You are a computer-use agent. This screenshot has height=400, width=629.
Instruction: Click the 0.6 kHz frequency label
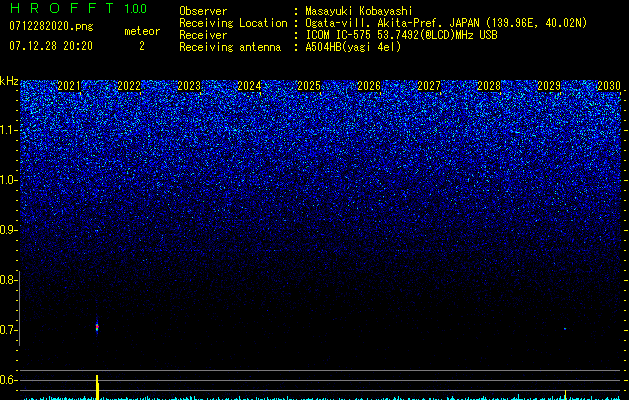coord(8,380)
